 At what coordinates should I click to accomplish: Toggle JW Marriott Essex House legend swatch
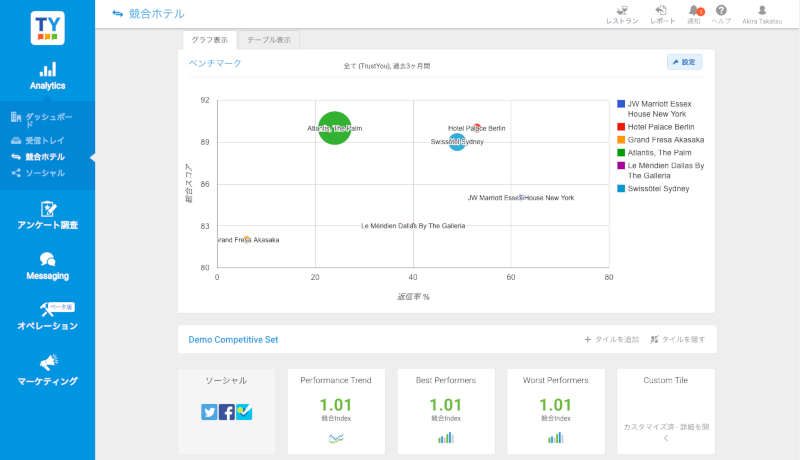point(621,104)
